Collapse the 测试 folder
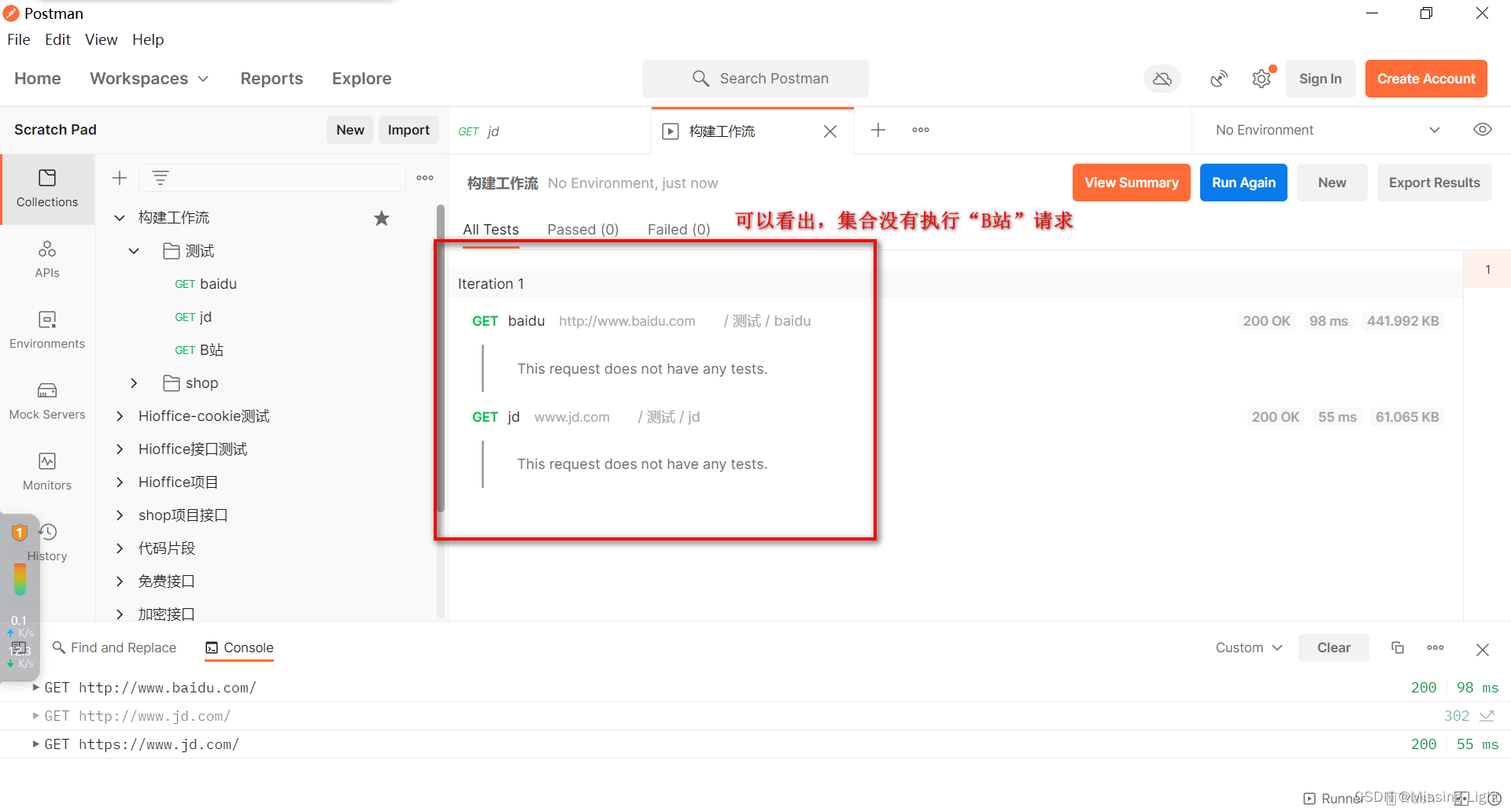 (133, 250)
